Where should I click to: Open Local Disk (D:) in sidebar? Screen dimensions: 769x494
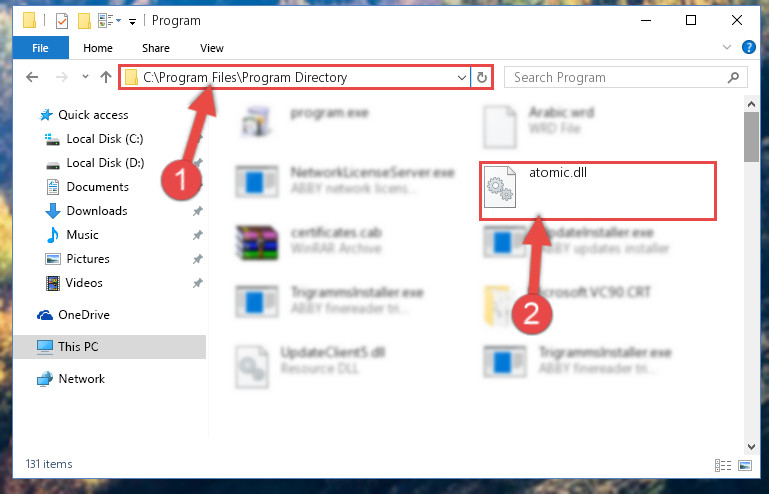click(x=105, y=163)
